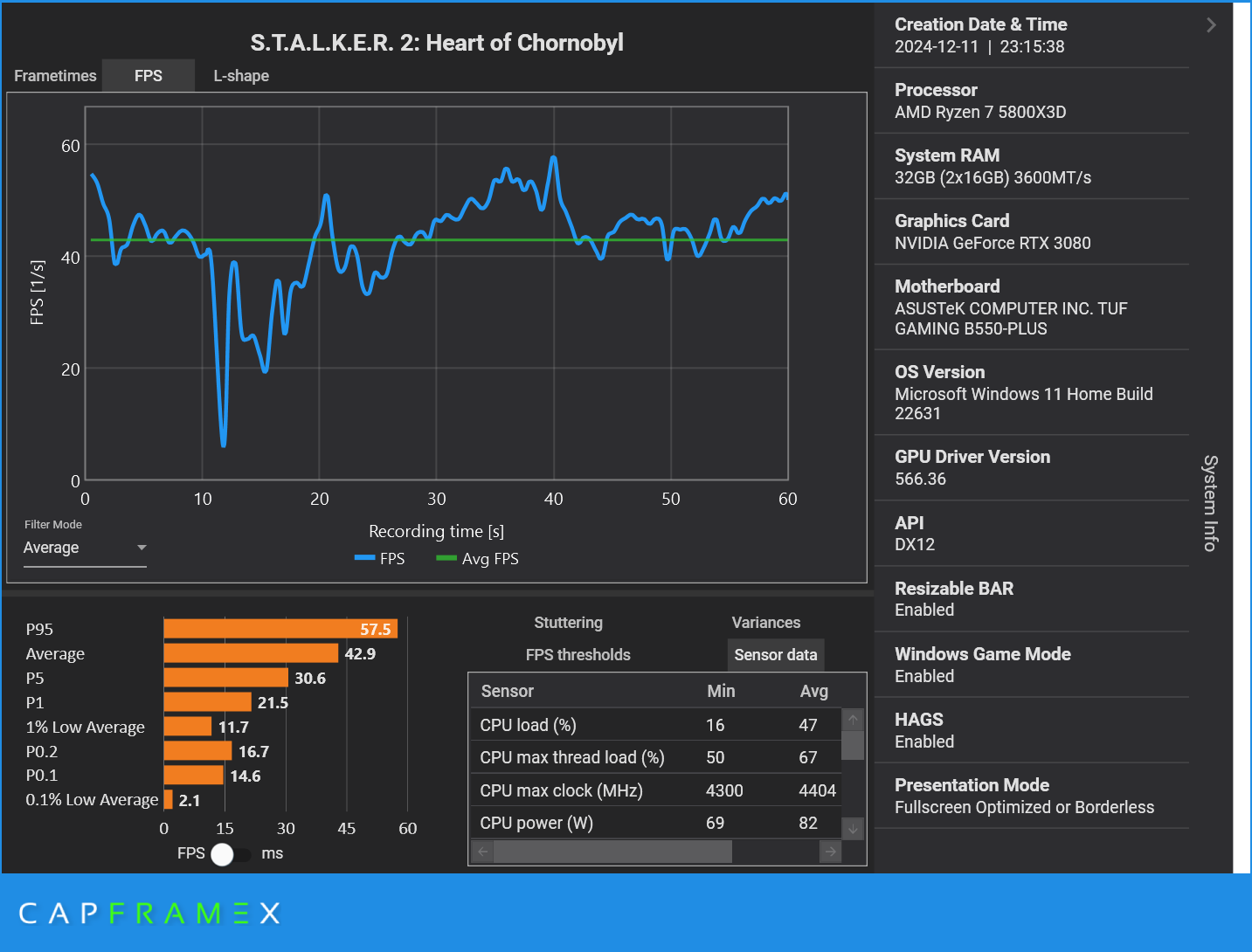Collapse the System Info panel chevron
Screen dimensions: 1252x952
[1211, 24]
